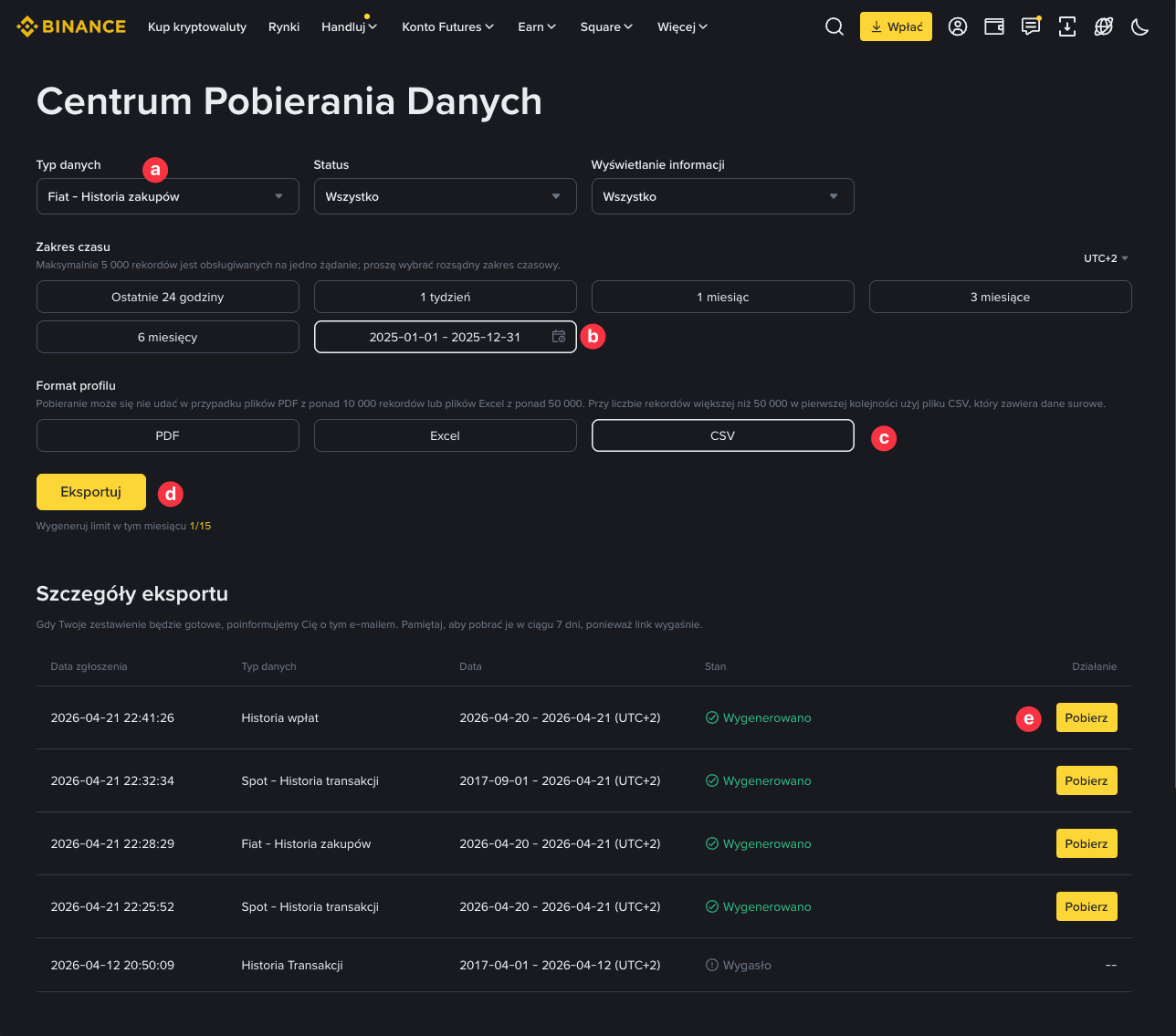Open the search magnifier icon
Screen dimensions: 1176x1036
pos(834,26)
